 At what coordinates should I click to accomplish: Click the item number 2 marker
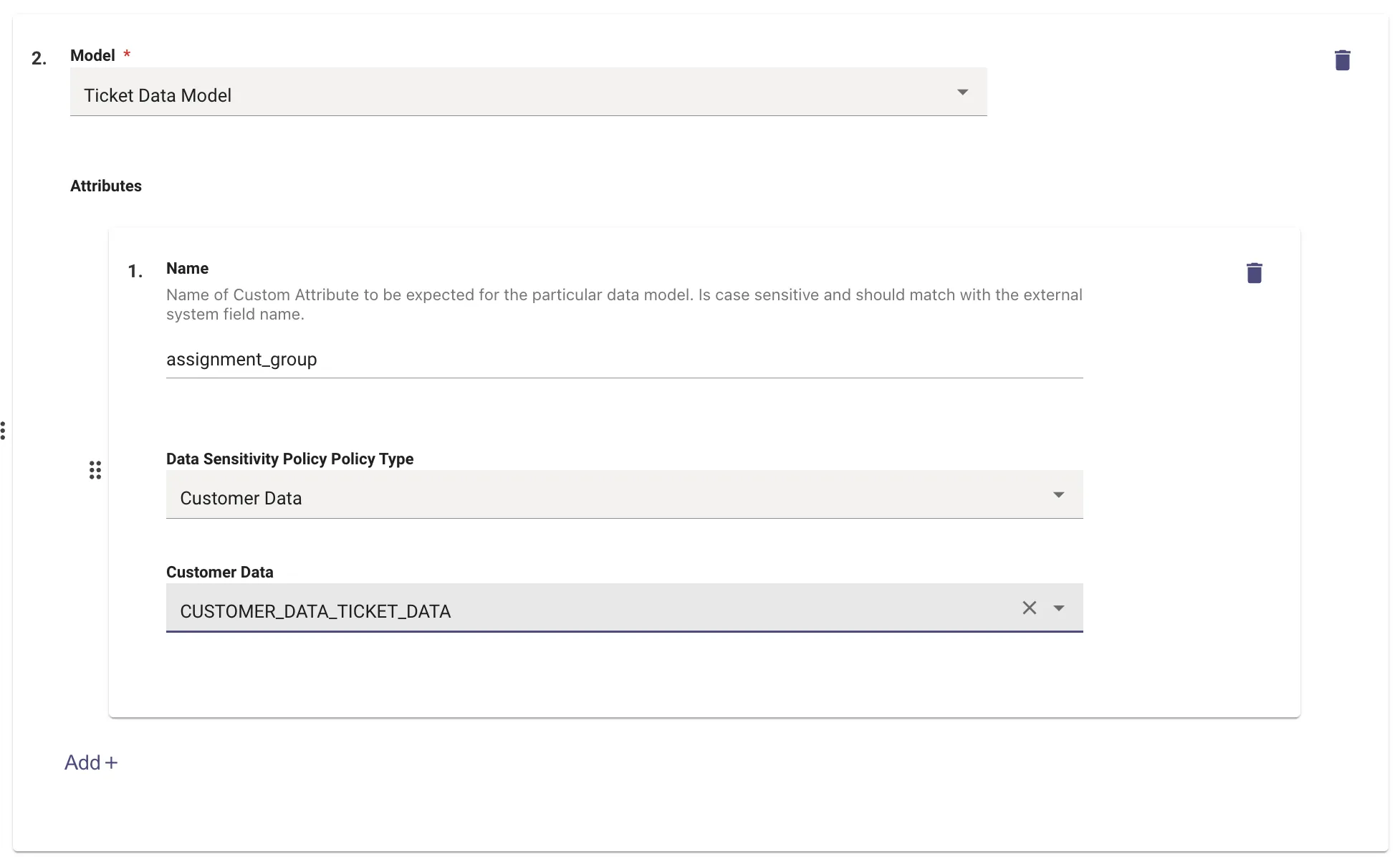coord(39,59)
